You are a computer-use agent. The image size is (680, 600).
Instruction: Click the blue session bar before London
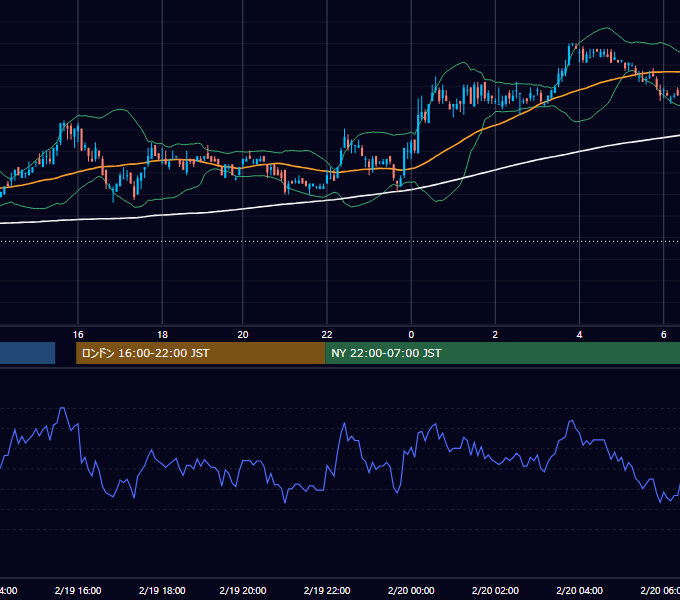click(x=27, y=353)
